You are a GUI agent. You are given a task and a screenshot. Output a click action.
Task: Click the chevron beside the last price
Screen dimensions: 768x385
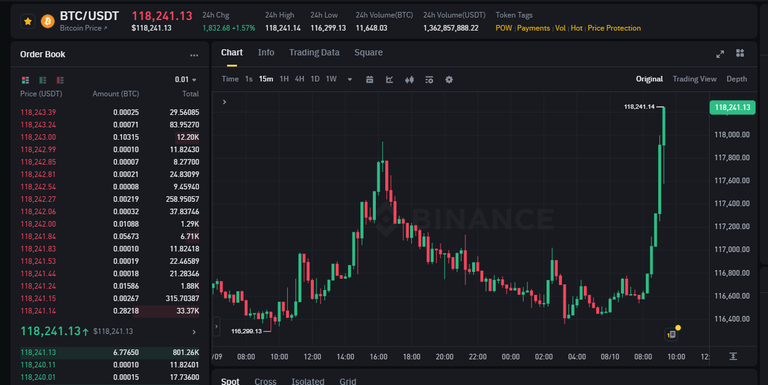(x=194, y=332)
